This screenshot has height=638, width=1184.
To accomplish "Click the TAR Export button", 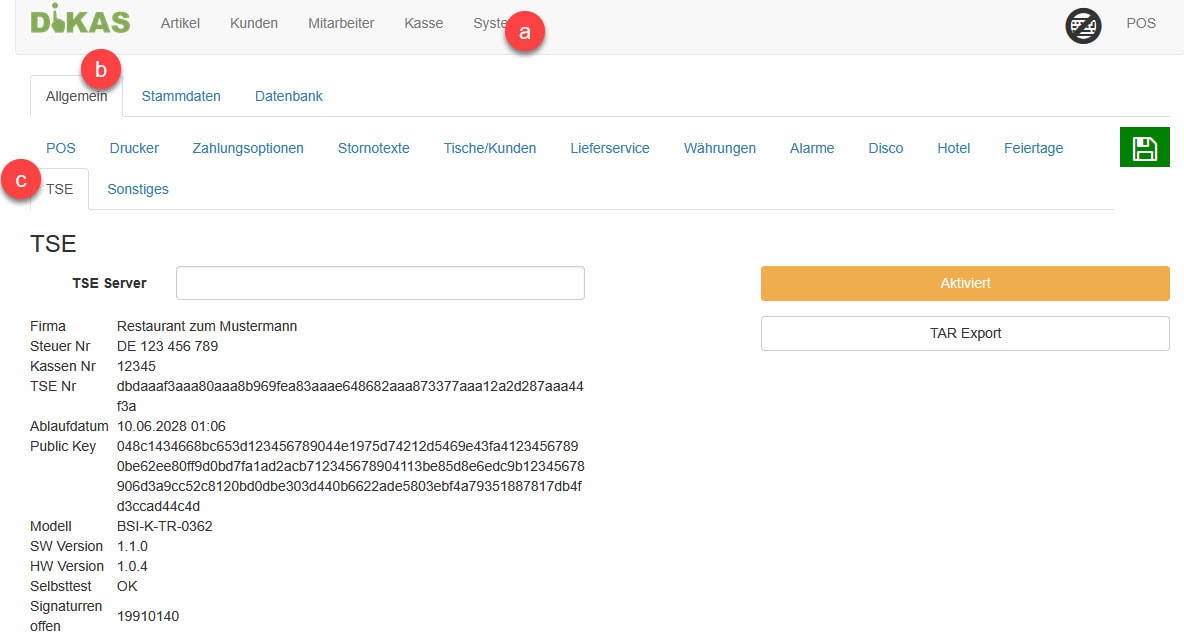I will pyautogui.click(x=964, y=333).
